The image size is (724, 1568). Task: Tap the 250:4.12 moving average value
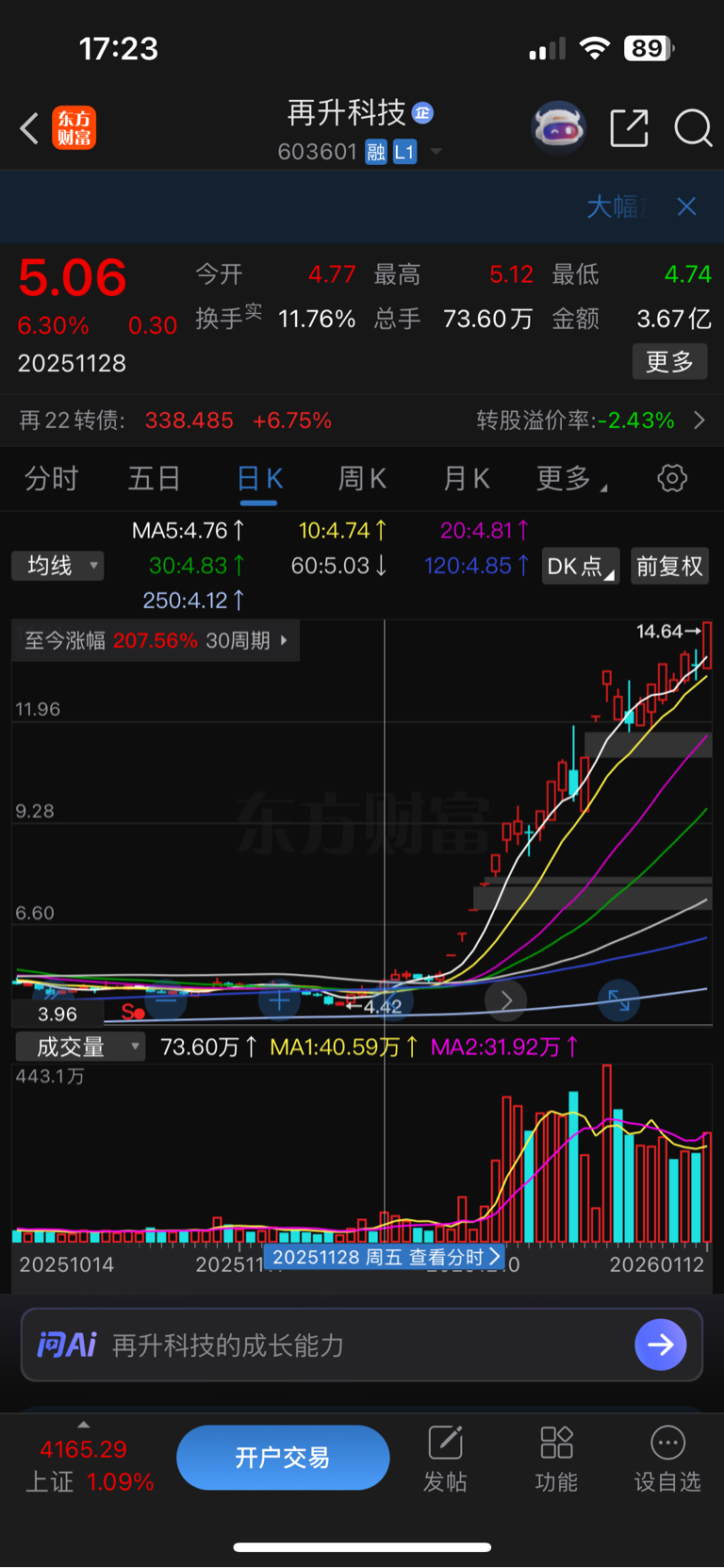(x=193, y=601)
